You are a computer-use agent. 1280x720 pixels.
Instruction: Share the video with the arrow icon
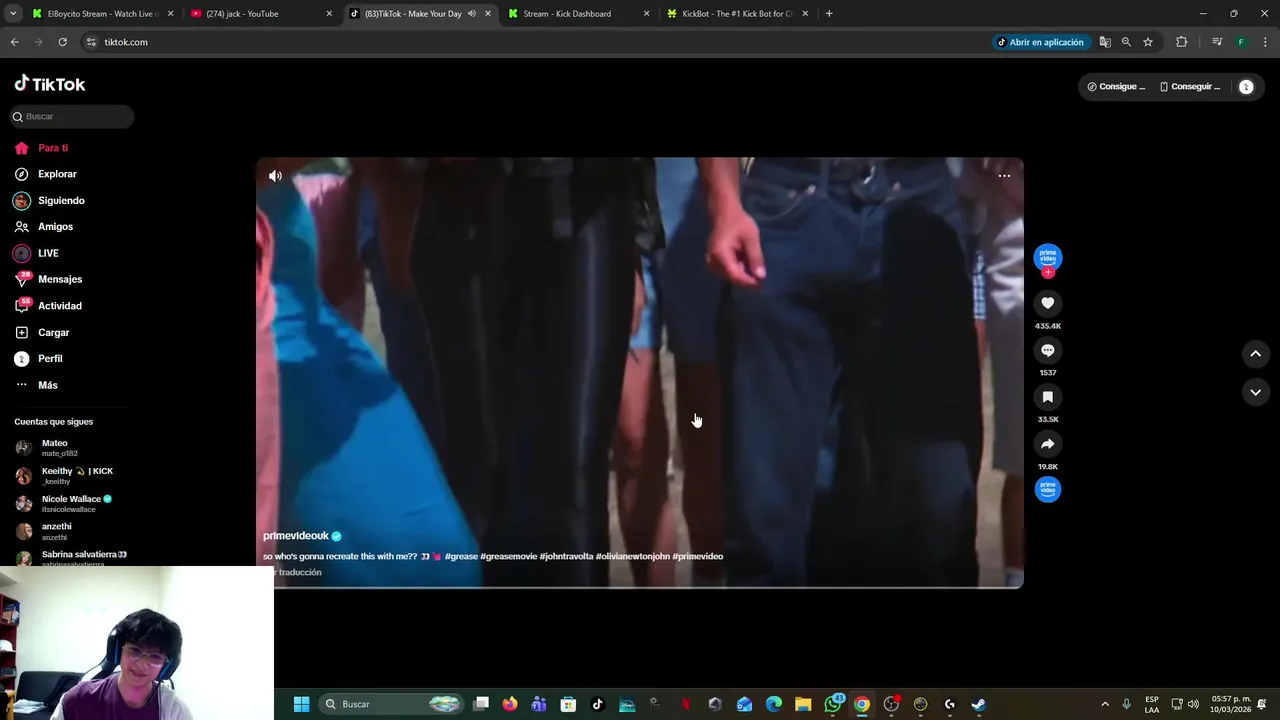(1047, 444)
